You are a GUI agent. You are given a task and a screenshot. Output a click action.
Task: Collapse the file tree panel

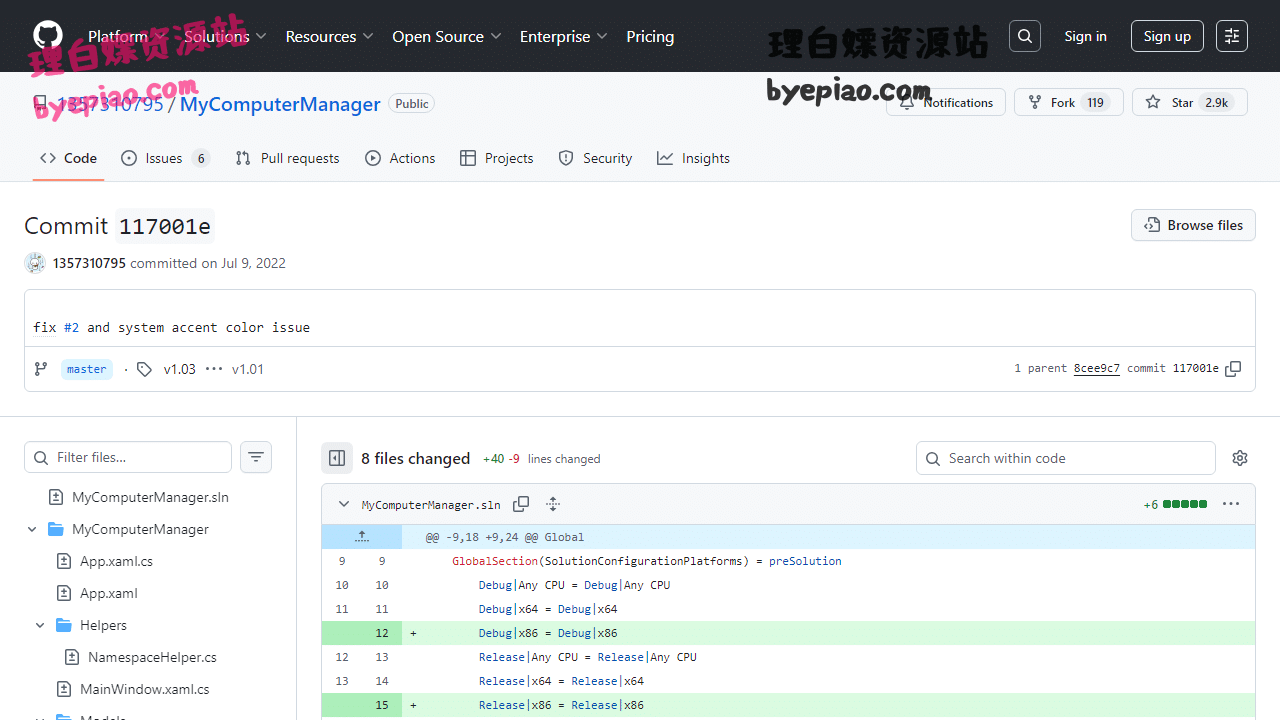pos(337,458)
